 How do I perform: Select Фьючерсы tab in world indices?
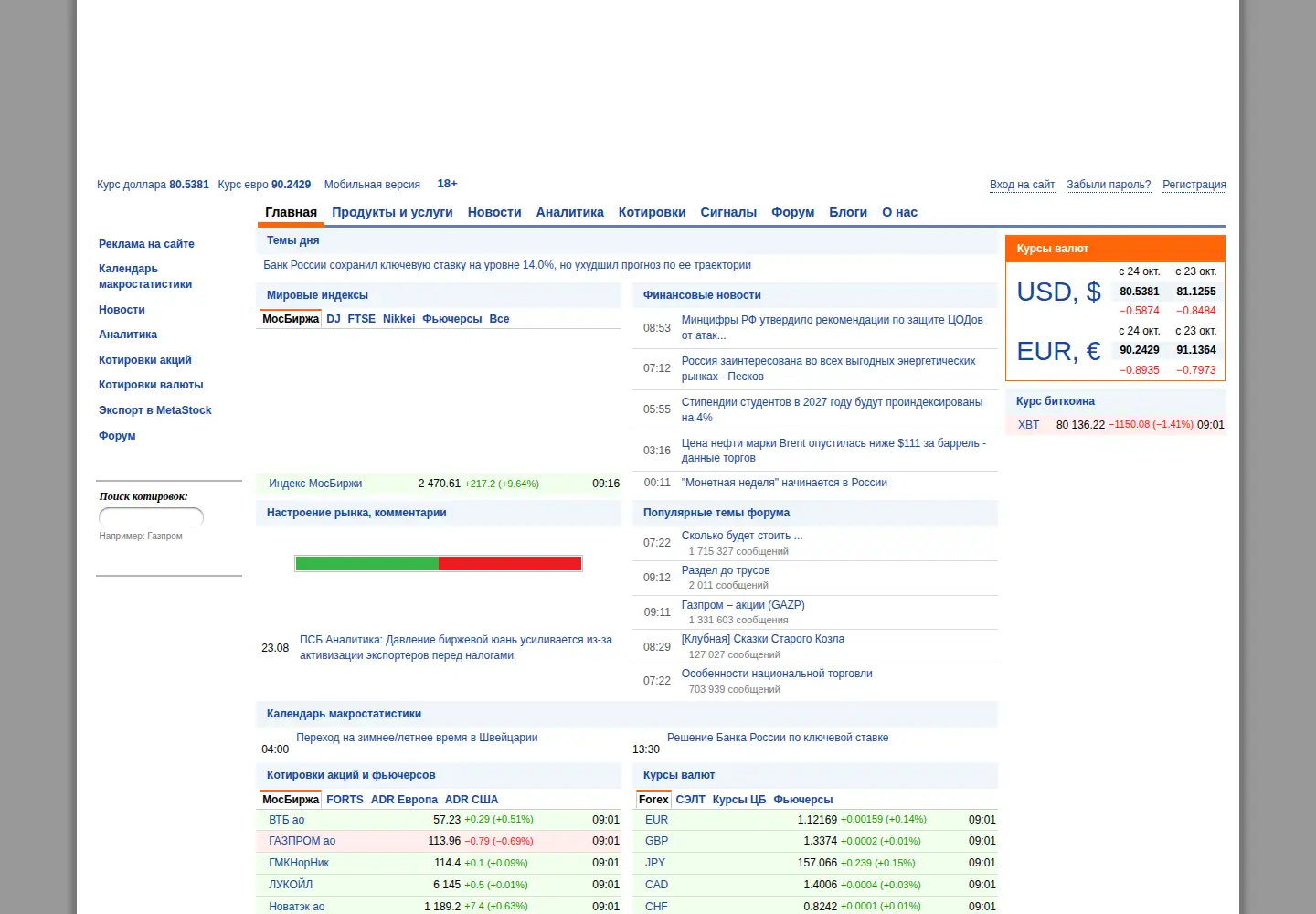pos(451,319)
